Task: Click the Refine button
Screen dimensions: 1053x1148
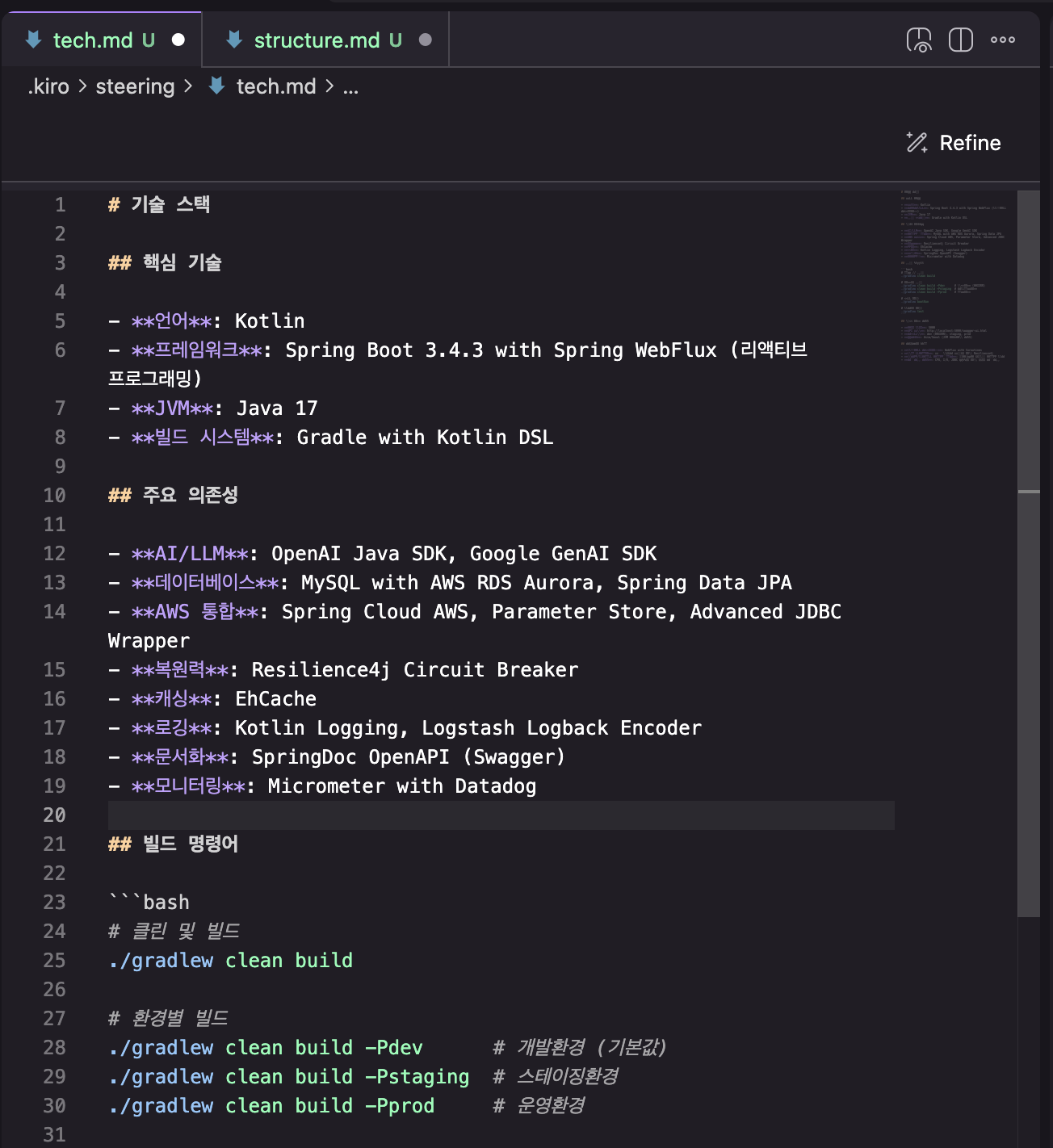Action: tap(954, 143)
